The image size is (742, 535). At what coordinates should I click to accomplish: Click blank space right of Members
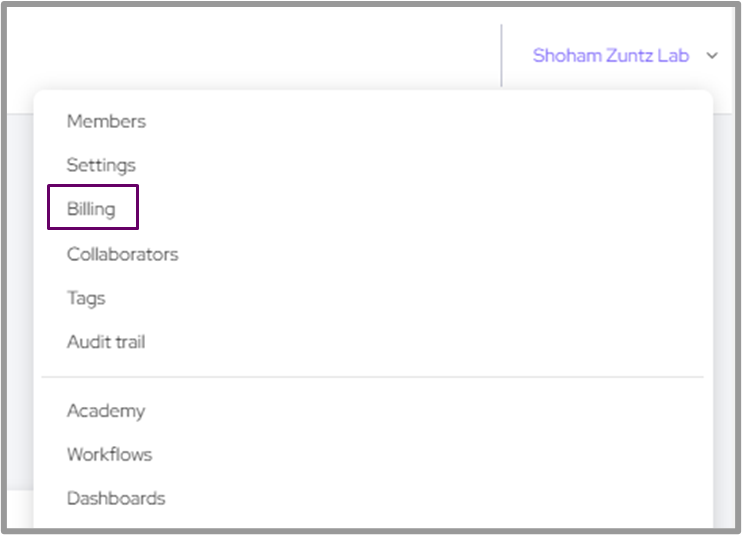coord(400,121)
